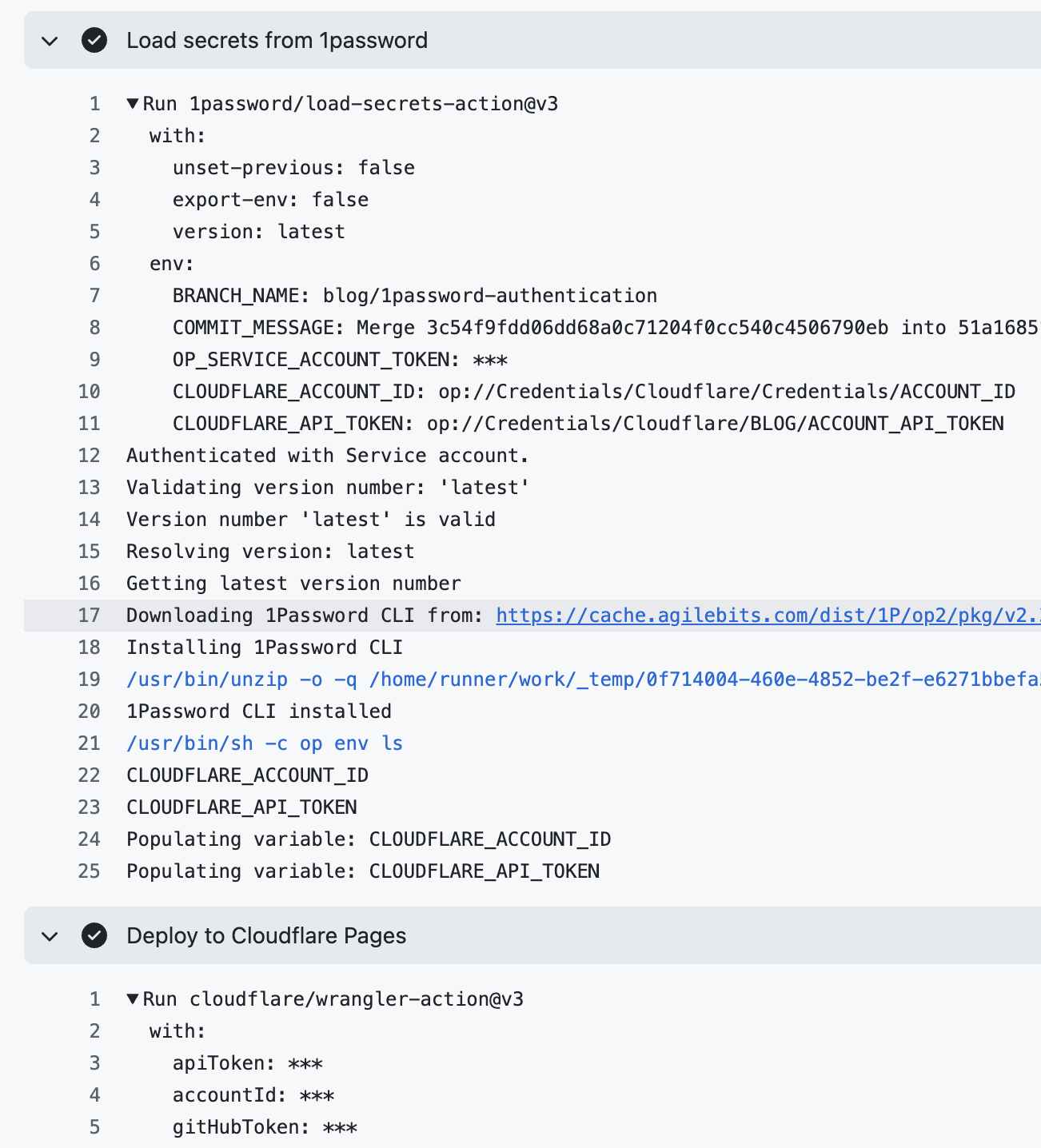
Task: Collapse the Run 1password/load-secrets-action@v3 group
Action: [132, 103]
